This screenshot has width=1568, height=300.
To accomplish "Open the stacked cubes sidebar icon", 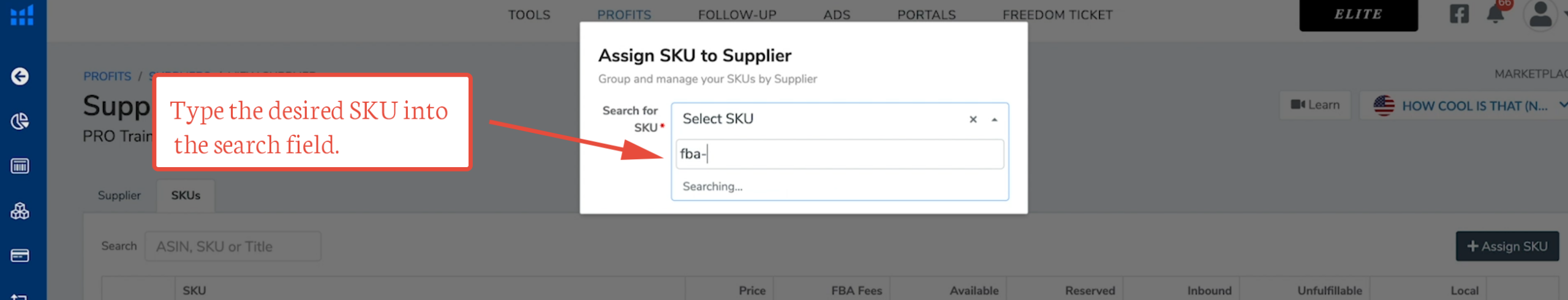I will tap(20, 211).
